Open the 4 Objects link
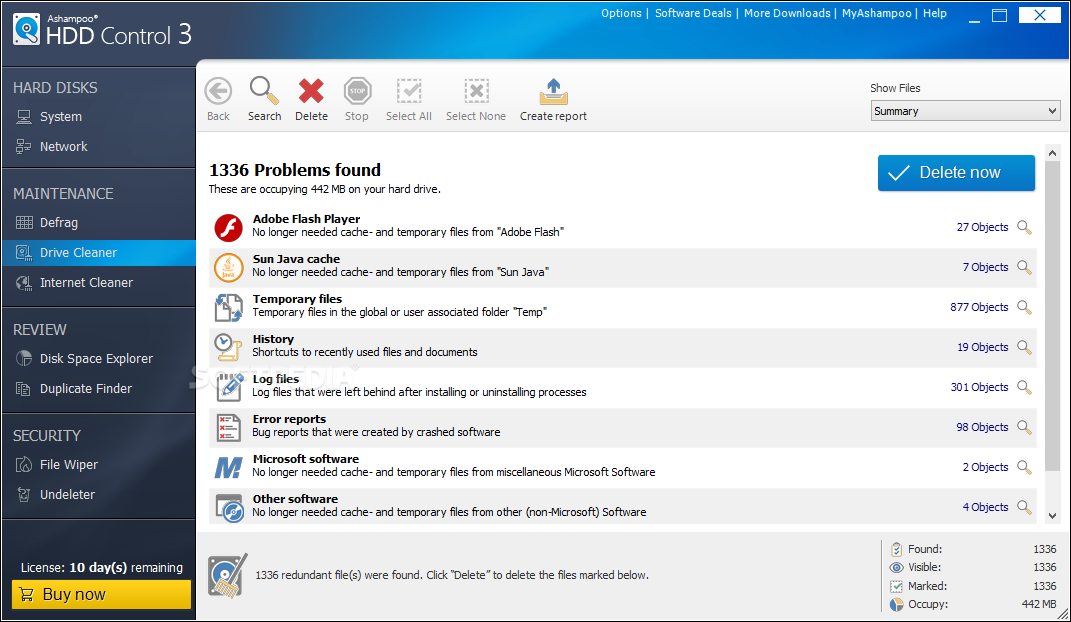This screenshot has width=1071, height=622. (986, 507)
